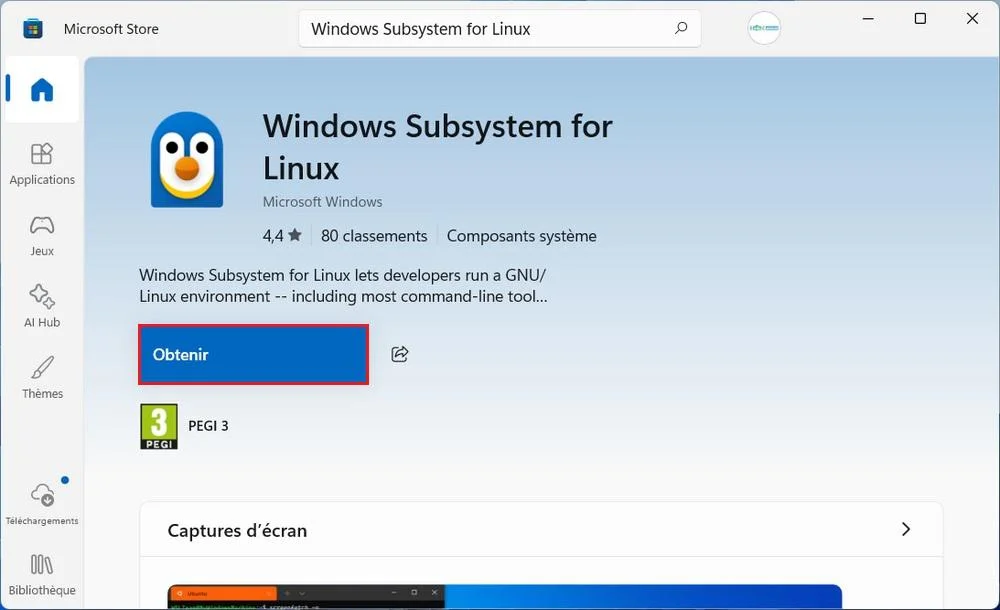Open the Thèmes section
The width and height of the screenshot is (1000, 610).
pyautogui.click(x=42, y=377)
